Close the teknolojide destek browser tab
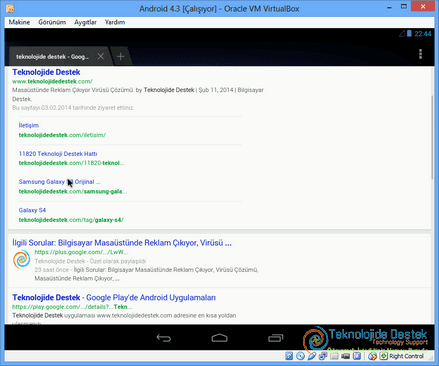The width and height of the screenshot is (439, 366). pyautogui.click(x=101, y=56)
